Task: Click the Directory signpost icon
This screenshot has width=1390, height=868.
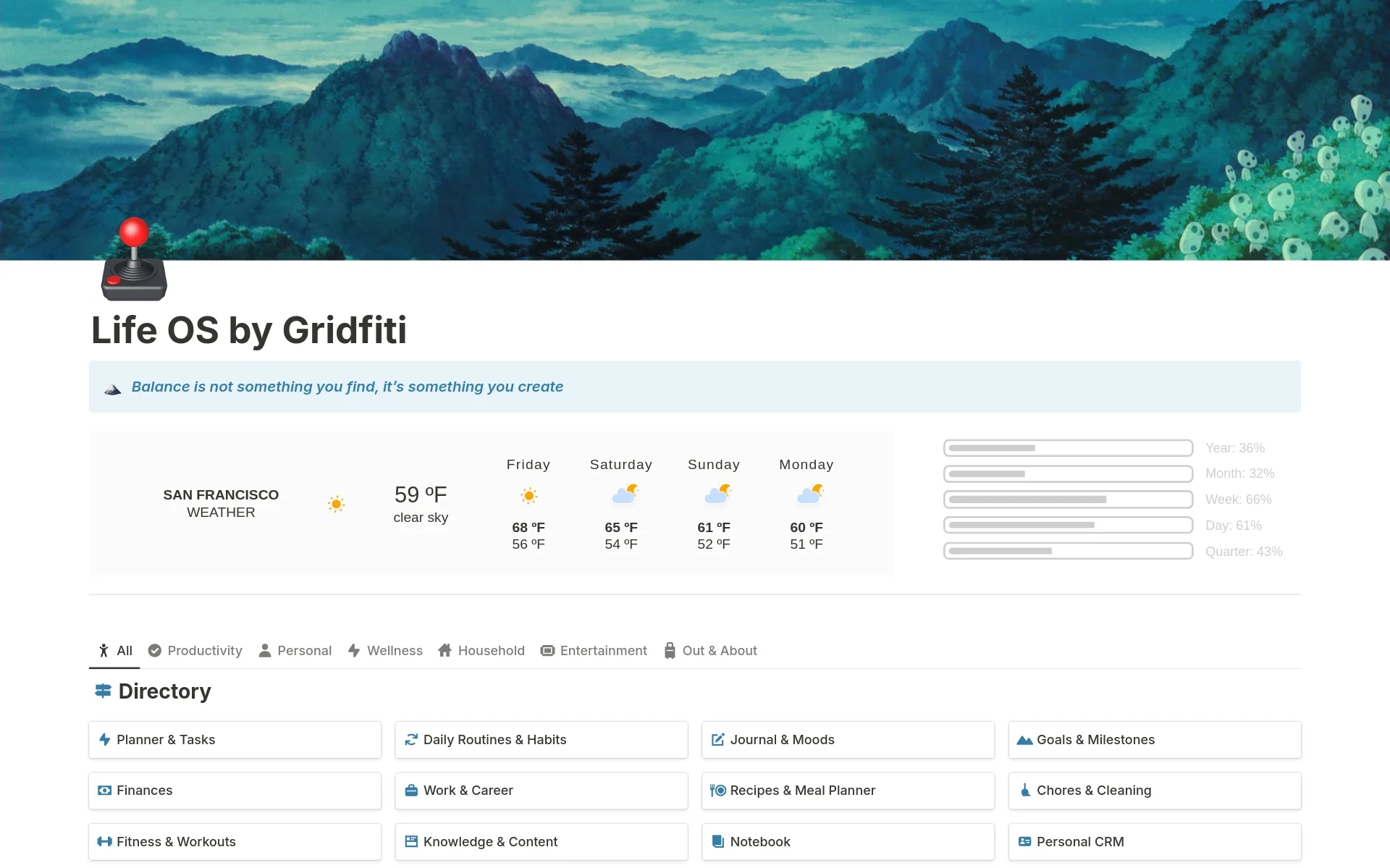Action: pyautogui.click(x=103, y=691)
